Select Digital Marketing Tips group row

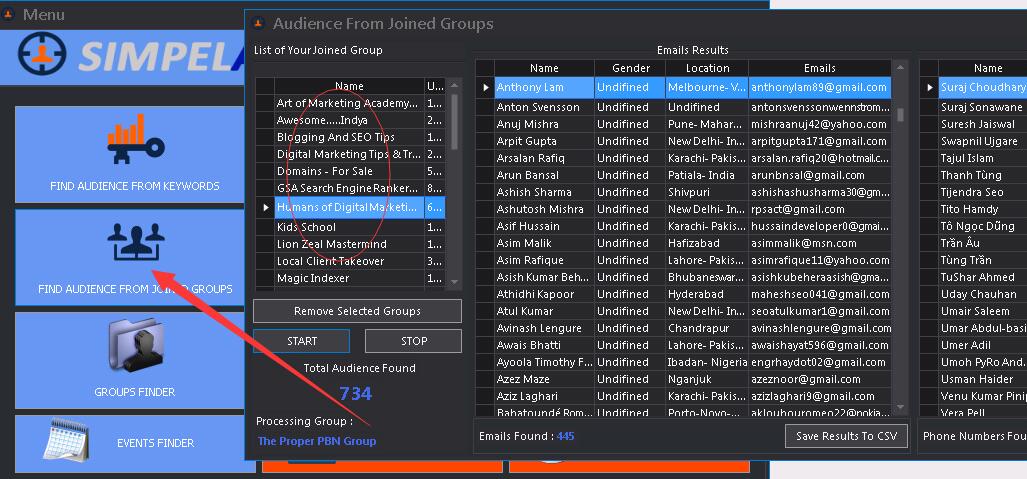(349, 154)
